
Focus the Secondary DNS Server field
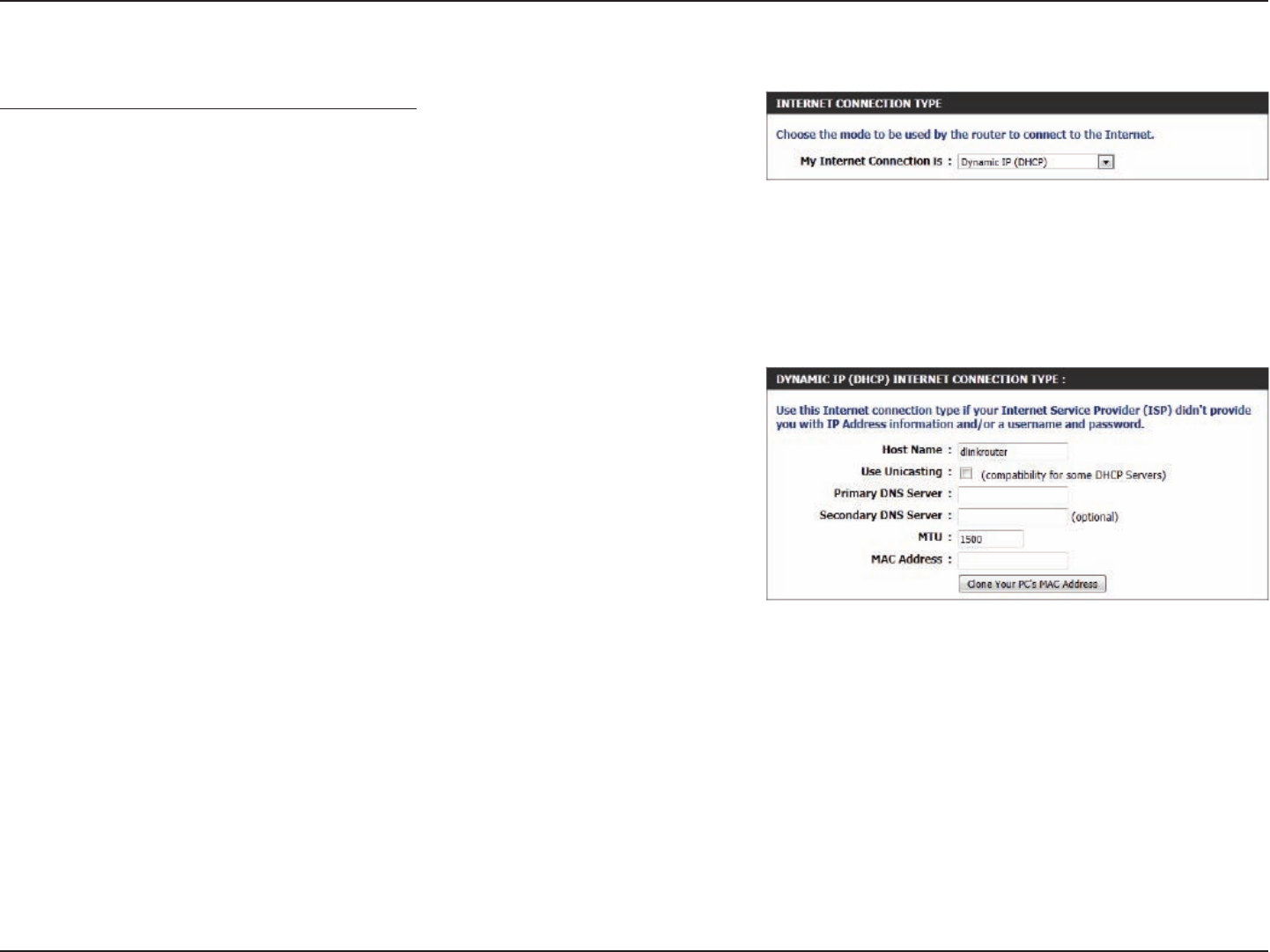tap(1012, 517)
